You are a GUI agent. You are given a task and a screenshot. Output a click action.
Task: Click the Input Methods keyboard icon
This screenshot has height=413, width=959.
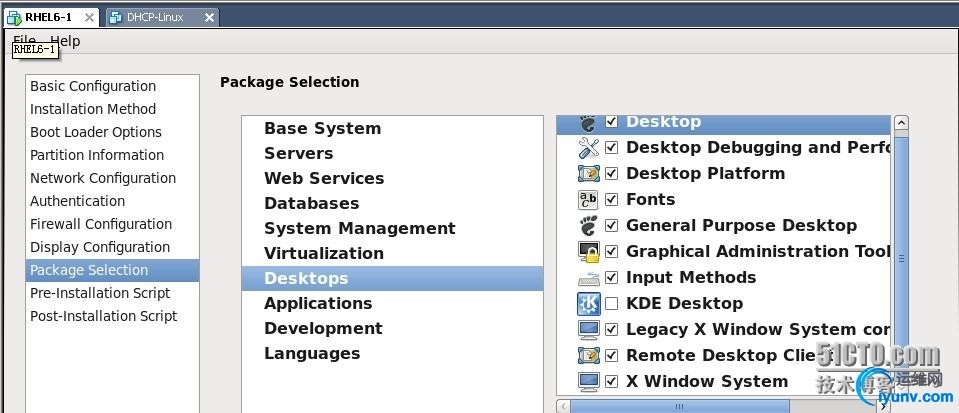[x=588, y=278]
